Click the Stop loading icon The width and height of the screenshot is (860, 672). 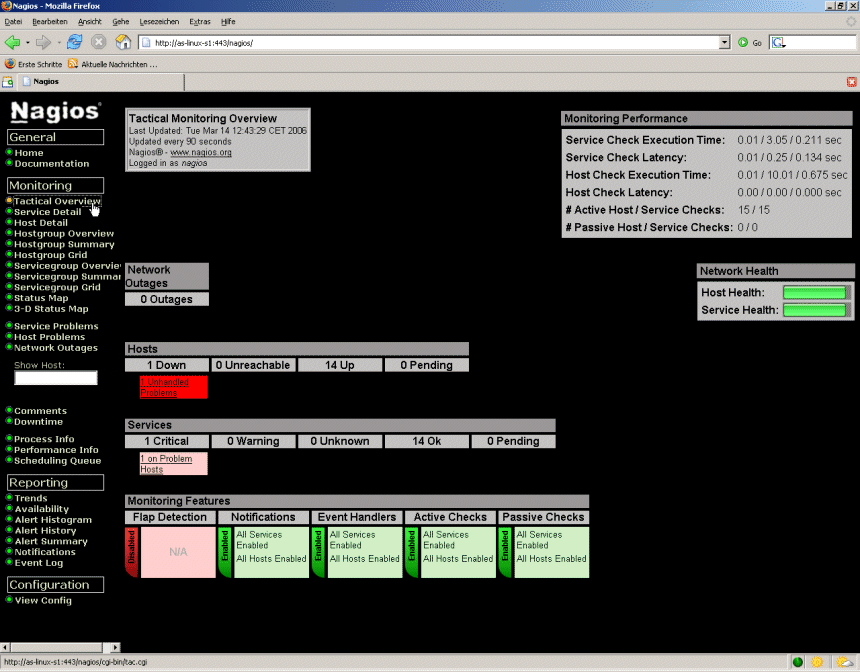coord(98,42)
